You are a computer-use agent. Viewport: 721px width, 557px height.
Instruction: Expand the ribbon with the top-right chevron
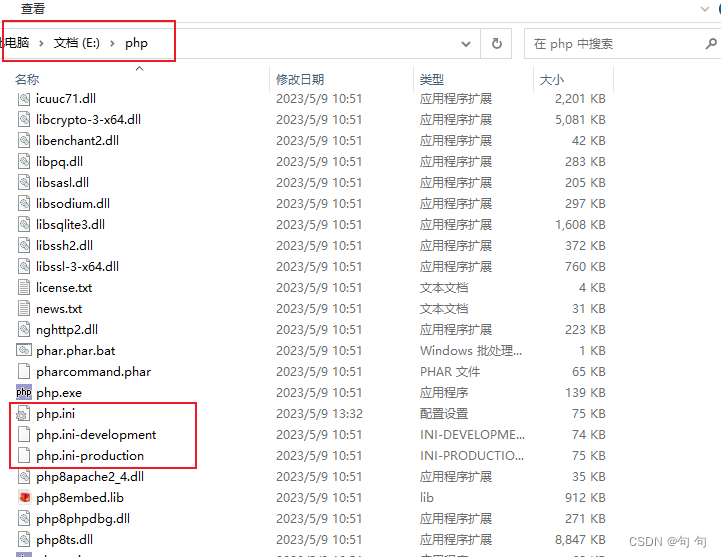[x=704, y=9]
